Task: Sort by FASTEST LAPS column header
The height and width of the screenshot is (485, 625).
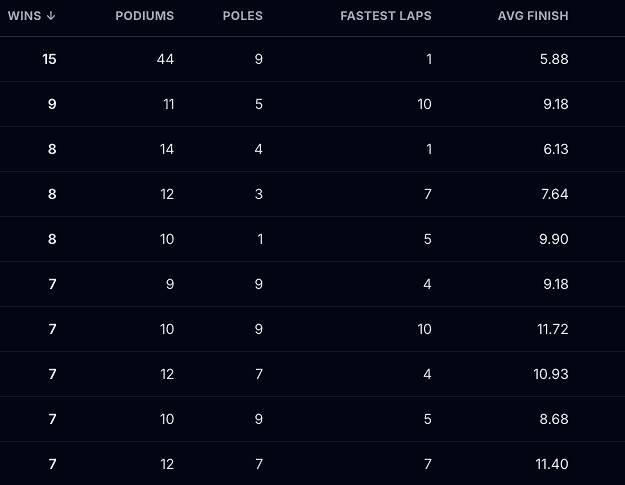Action: [386, 16]
